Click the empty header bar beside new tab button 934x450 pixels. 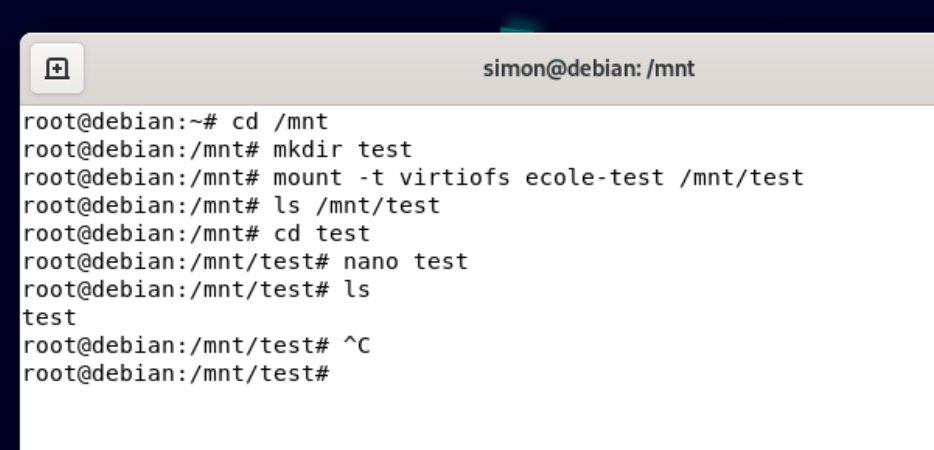(268, 69)
